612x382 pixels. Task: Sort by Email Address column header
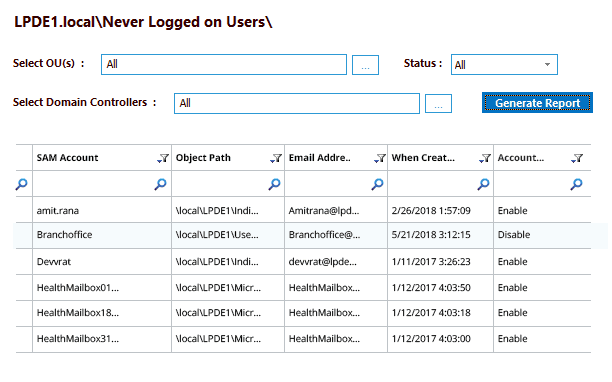tap(320, 158)
